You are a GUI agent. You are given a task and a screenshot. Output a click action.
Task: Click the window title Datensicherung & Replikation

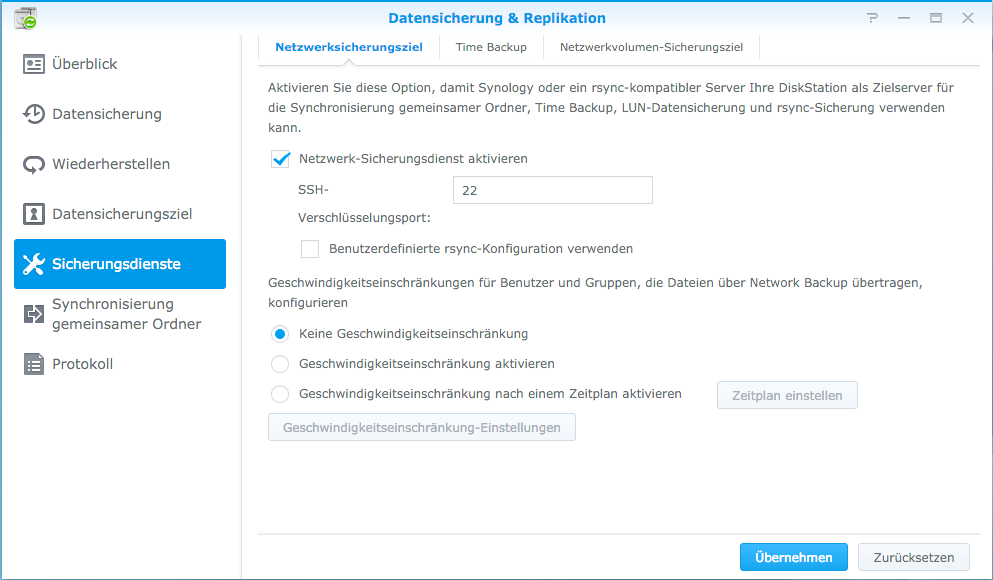coord(497,18)
